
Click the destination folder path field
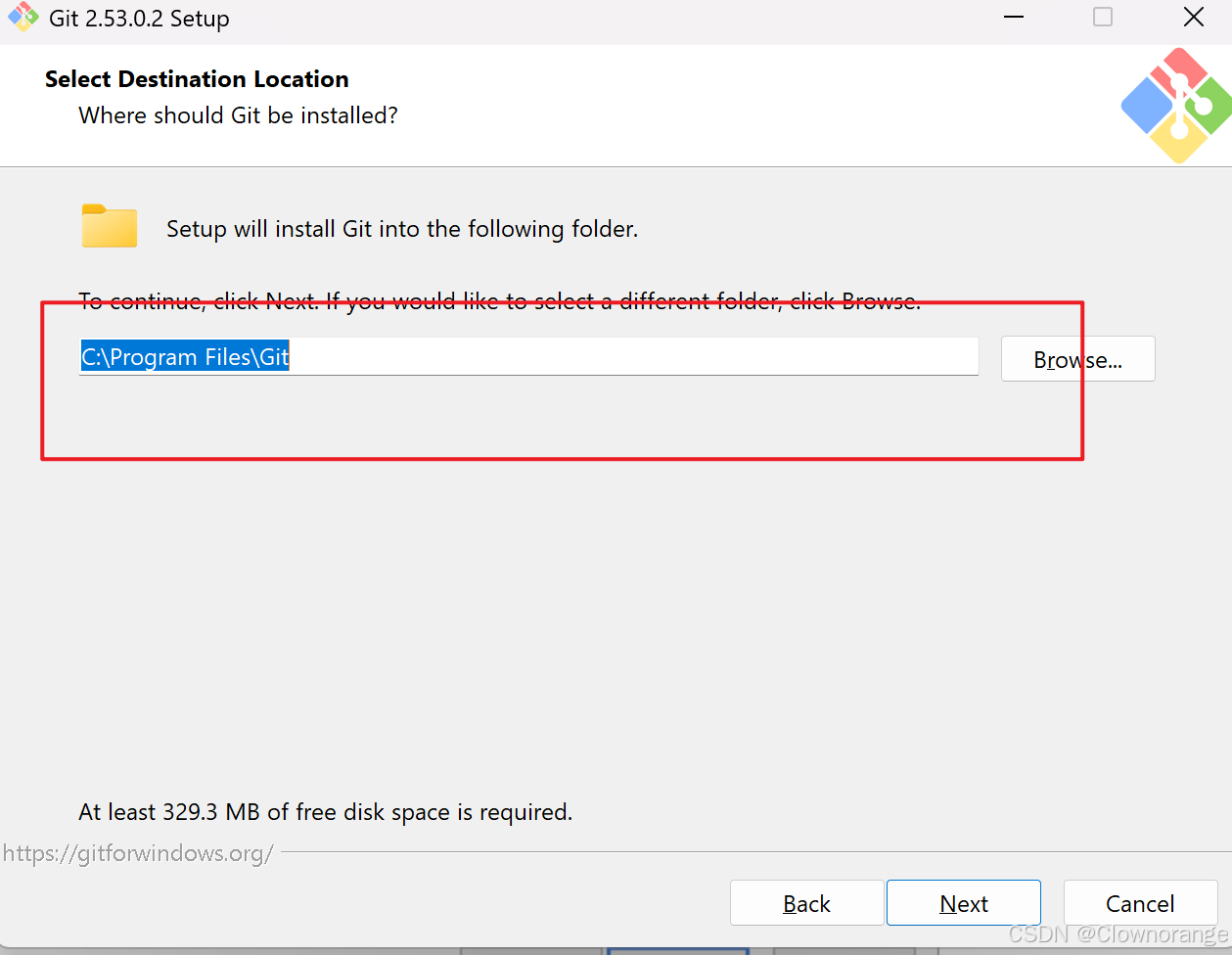click(x=528, y=356)
